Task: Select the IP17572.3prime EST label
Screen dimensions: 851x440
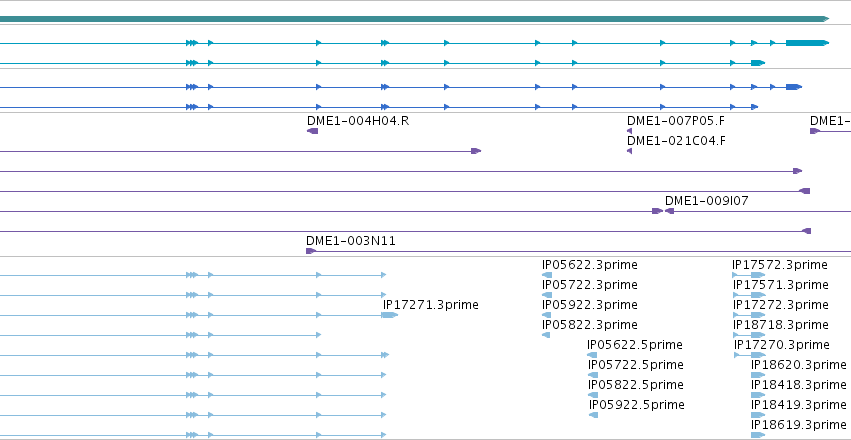Action: point(779,265)
